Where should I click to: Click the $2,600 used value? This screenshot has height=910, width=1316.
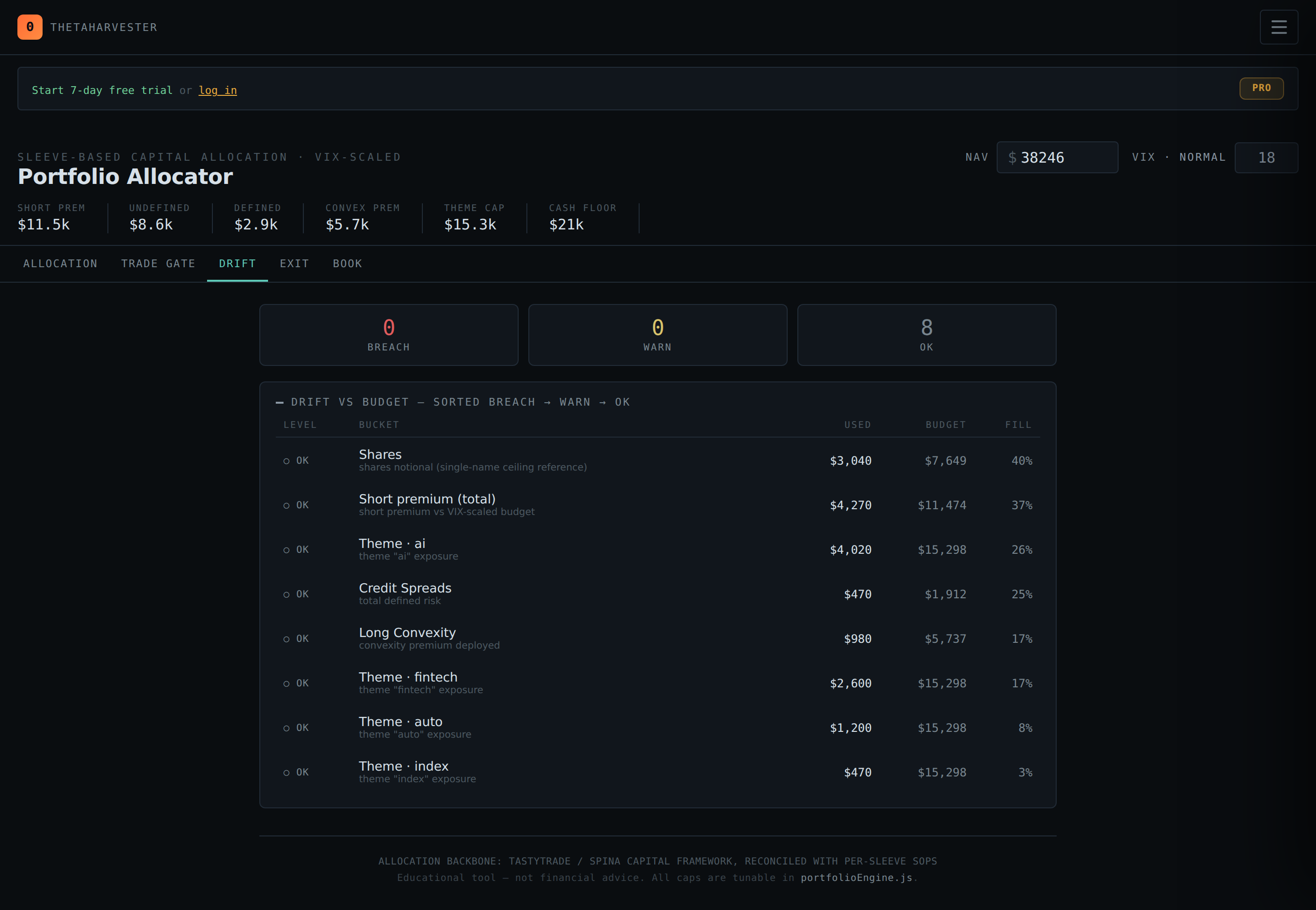(x=851, y=683)
